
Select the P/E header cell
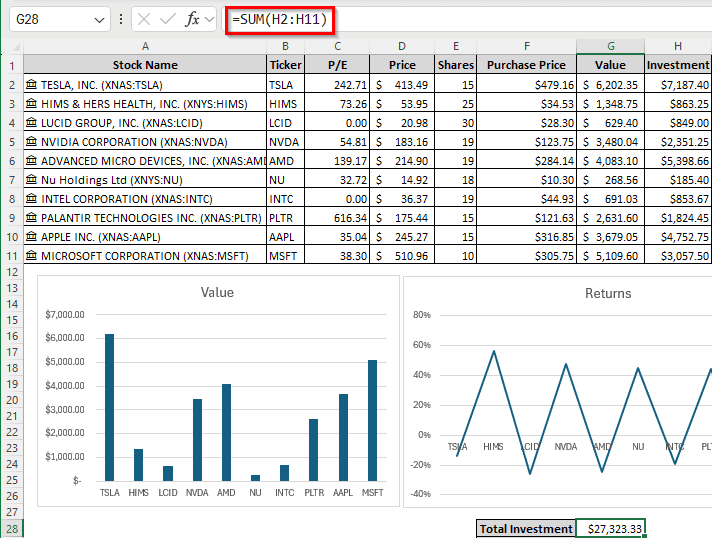point(337,65)
